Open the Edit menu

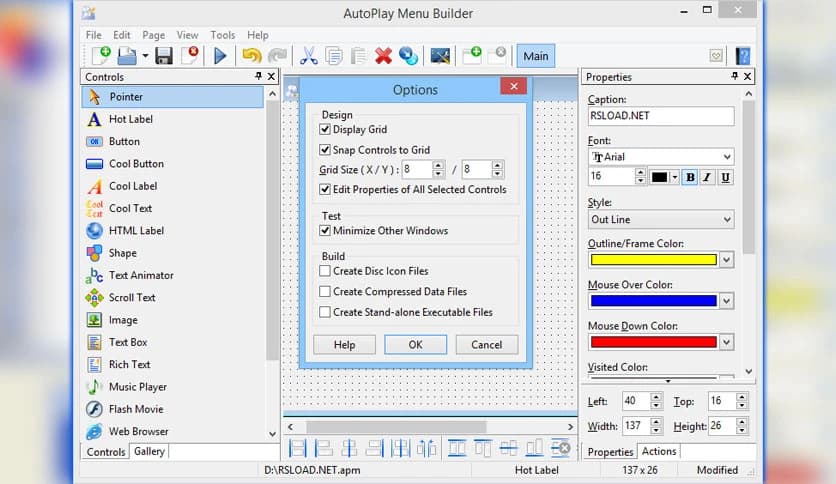(x=122, y=35)
